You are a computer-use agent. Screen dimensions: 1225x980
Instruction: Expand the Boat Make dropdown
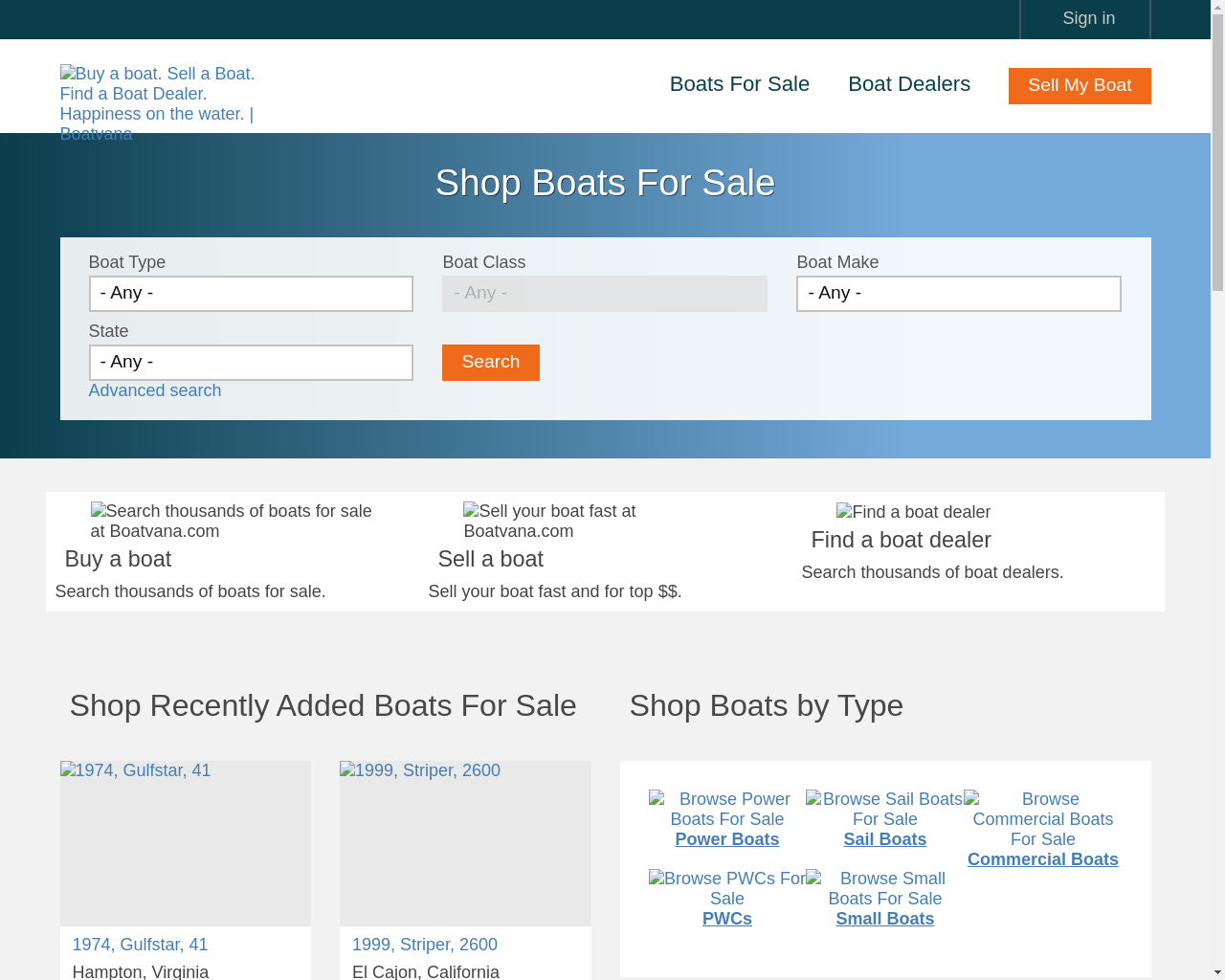959,294
